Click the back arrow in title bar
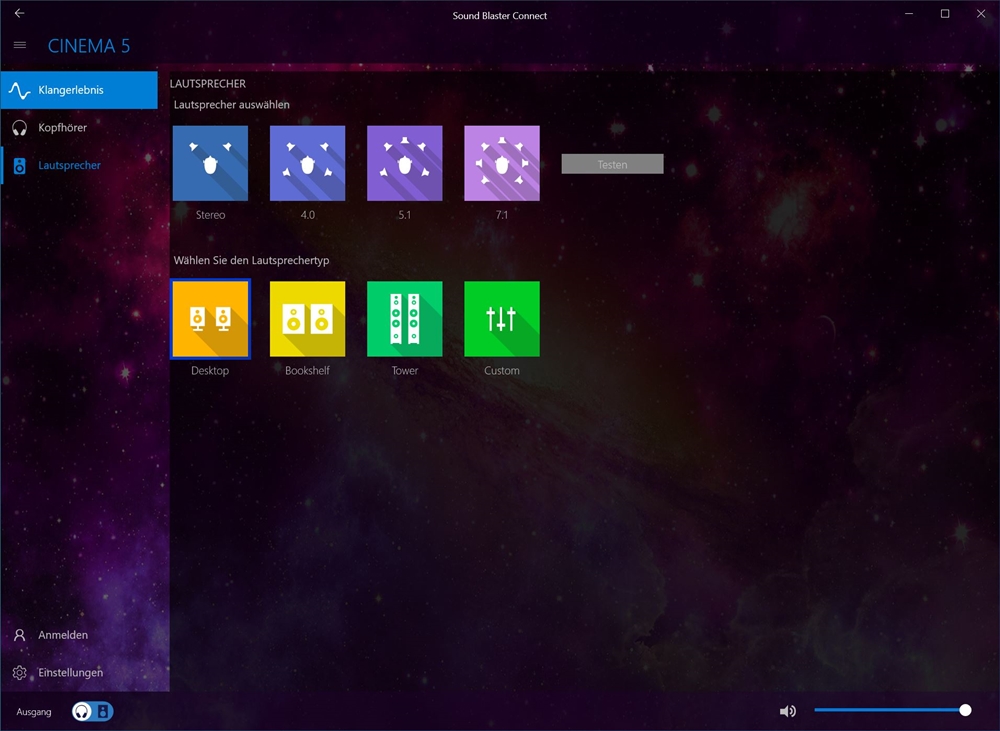The height and width of the screenshot is (731, 1000). point(19,14)
